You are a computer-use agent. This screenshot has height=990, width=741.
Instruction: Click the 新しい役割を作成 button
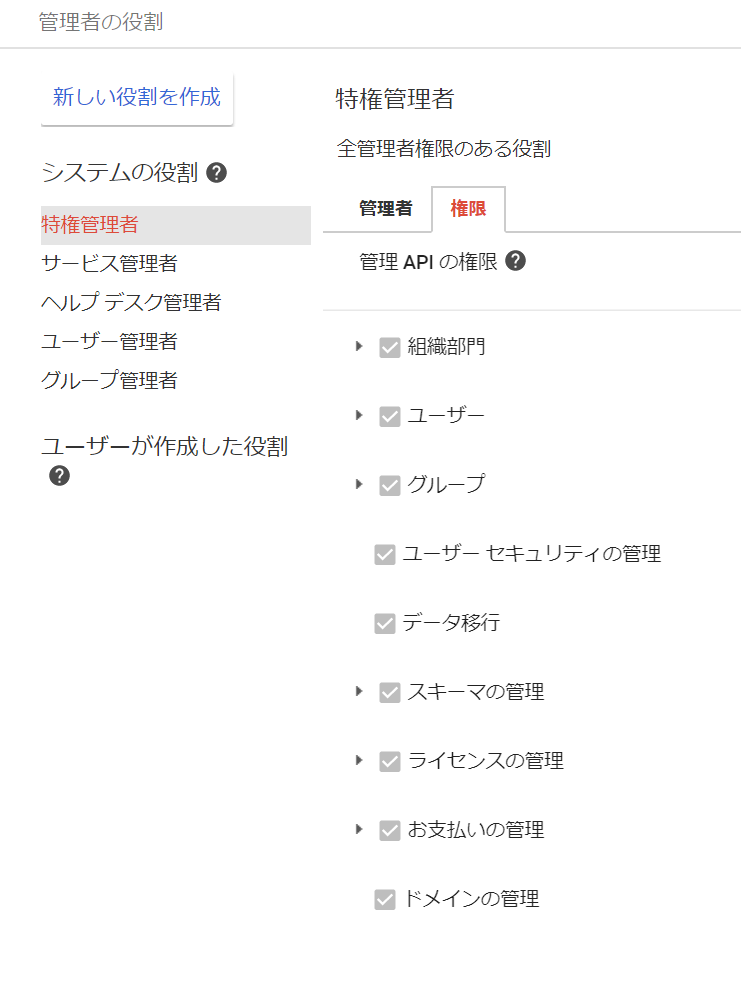[137, 98]
